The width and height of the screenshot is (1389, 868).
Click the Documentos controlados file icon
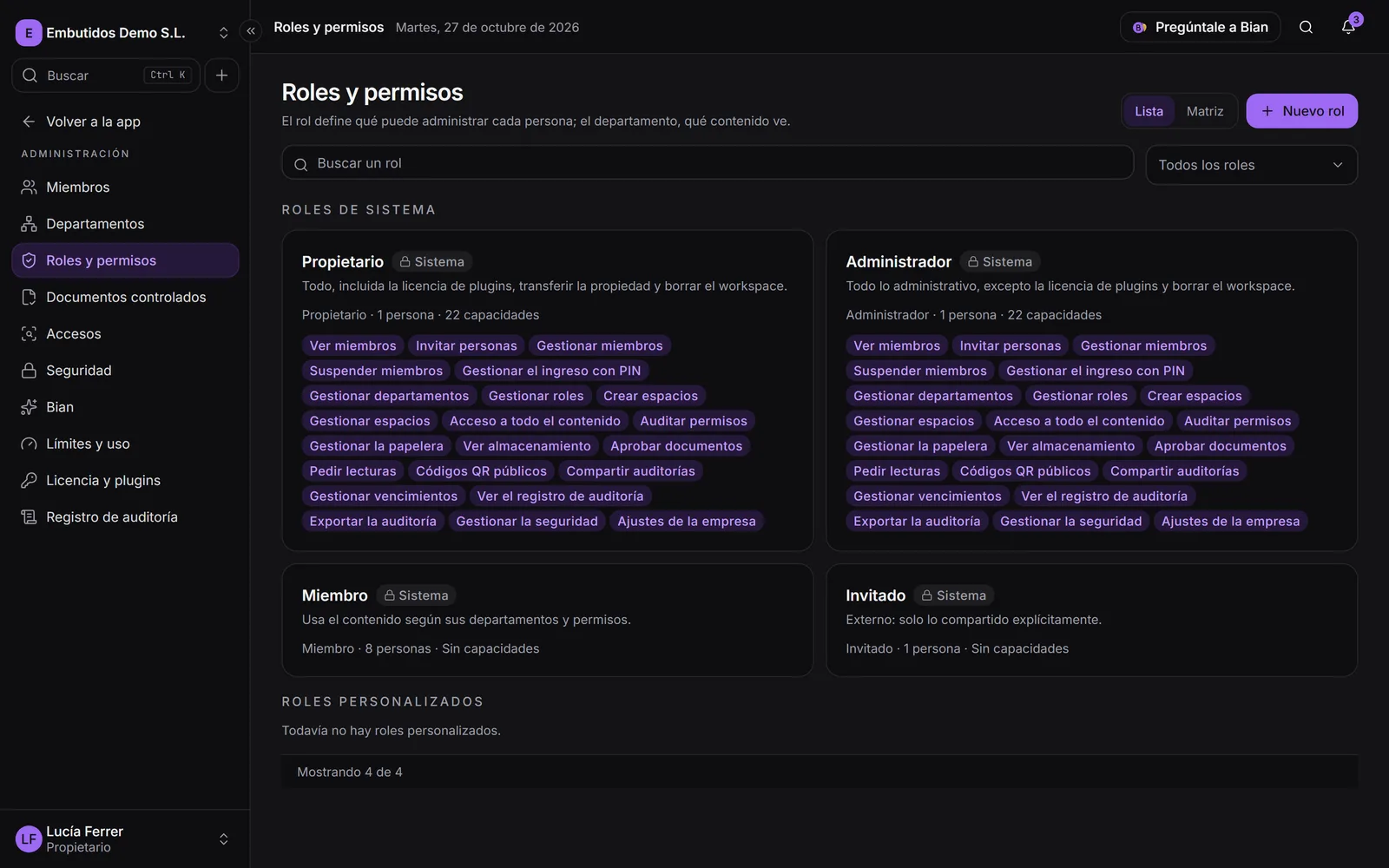pos(29,297)
